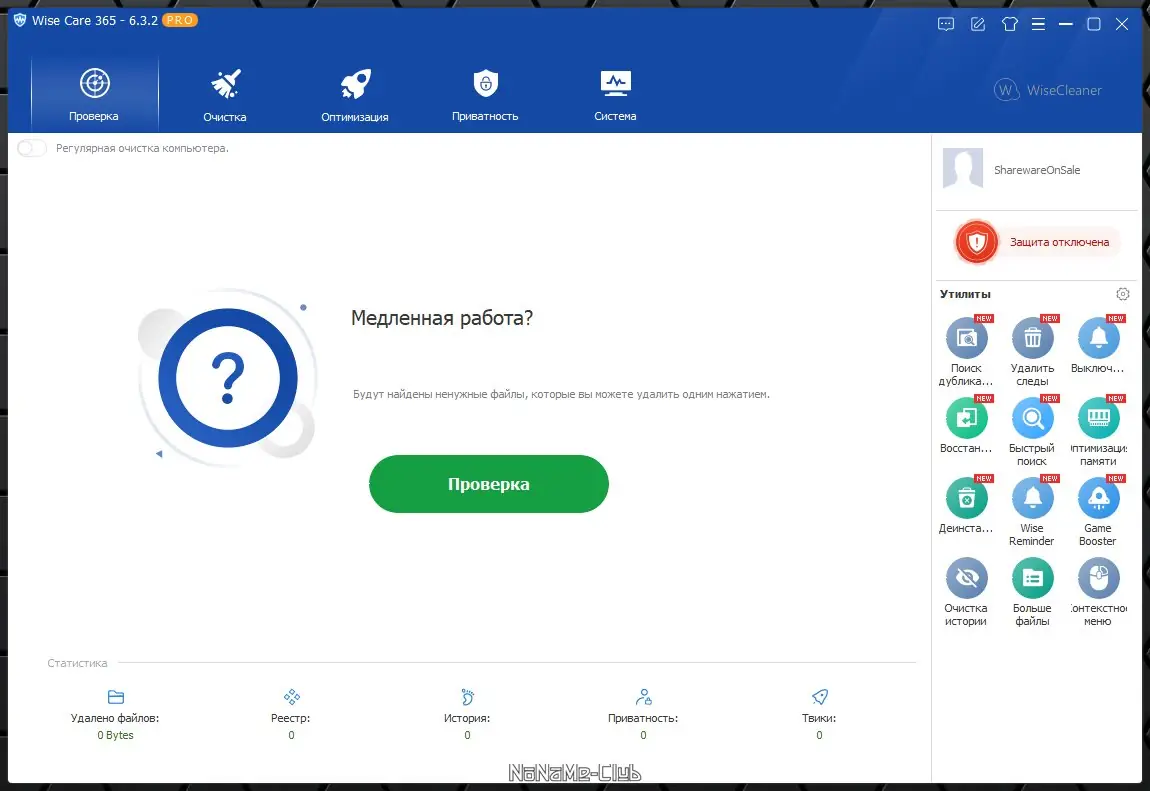Open the theme/skin selector icon
The height and width of the screenshot is (791, 1150).
pos(1010,23)
